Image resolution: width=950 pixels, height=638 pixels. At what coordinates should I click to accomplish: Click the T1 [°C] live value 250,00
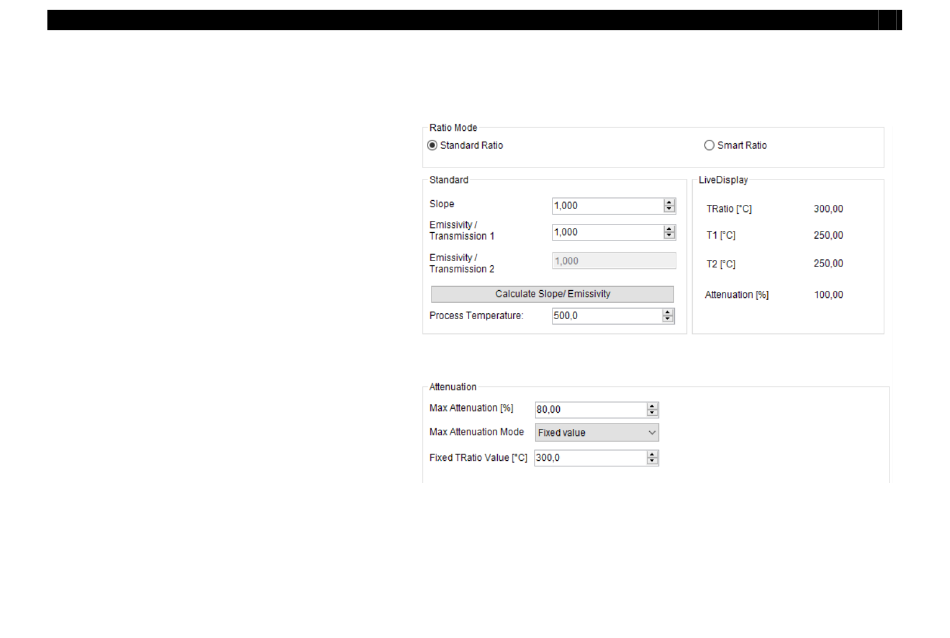pos(828,235)
